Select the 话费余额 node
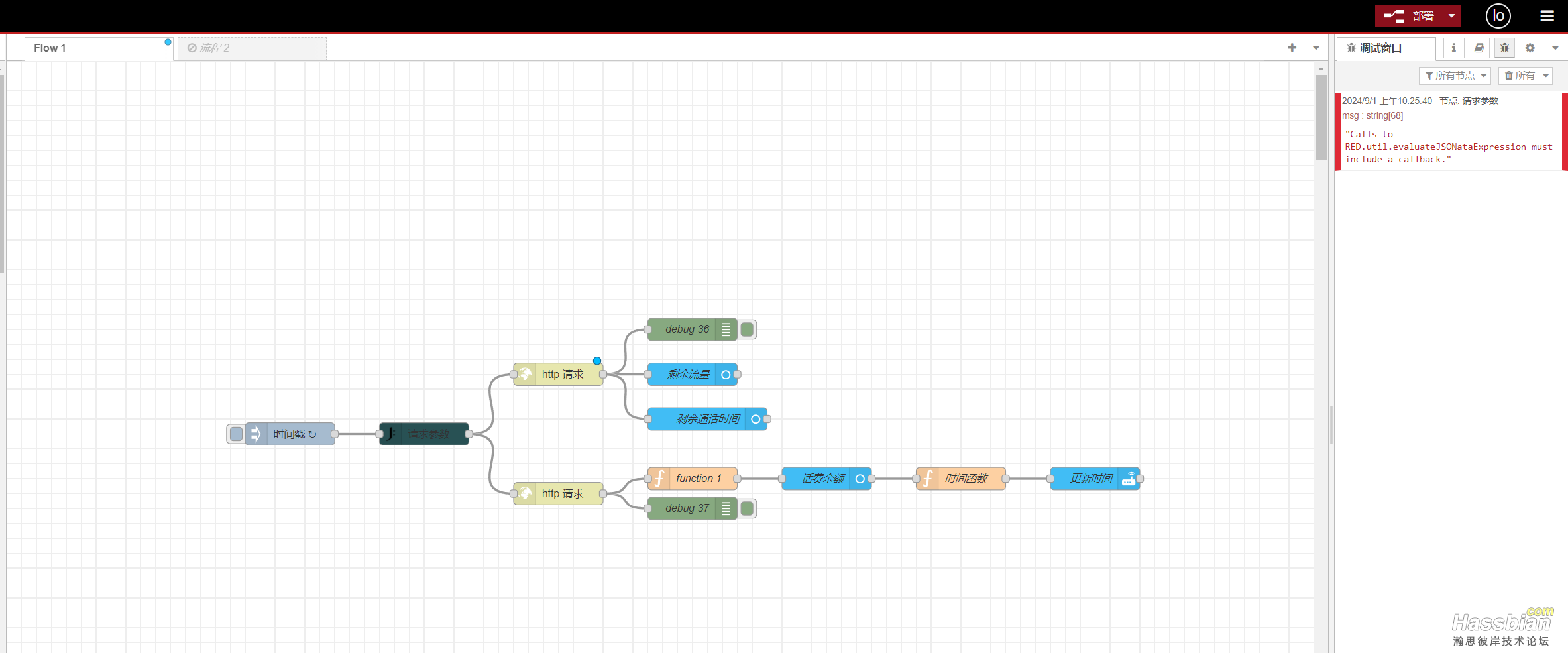The image size is (1568, 653). [826, 479]
